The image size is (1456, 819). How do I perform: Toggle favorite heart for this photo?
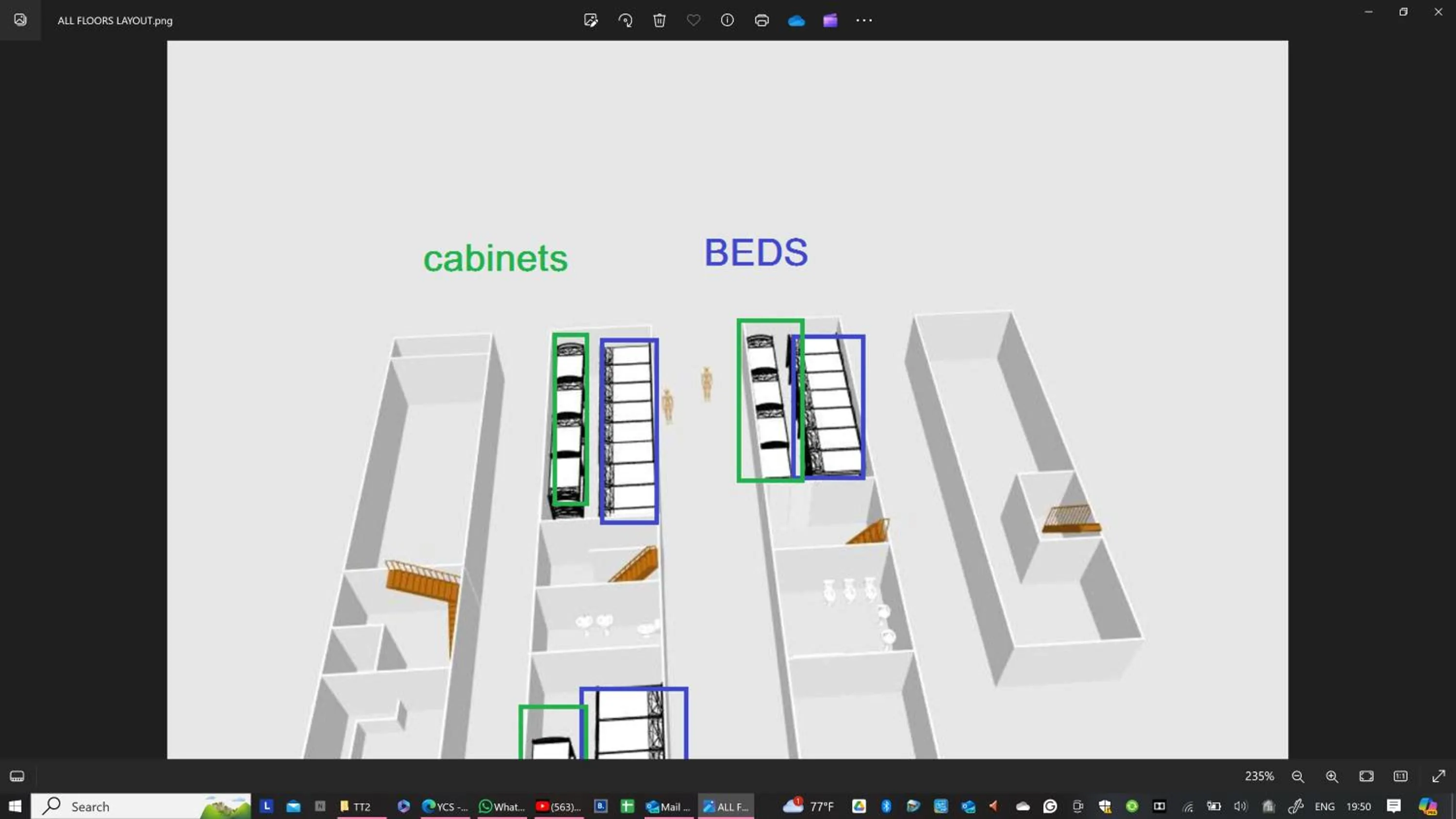(694, 20)
